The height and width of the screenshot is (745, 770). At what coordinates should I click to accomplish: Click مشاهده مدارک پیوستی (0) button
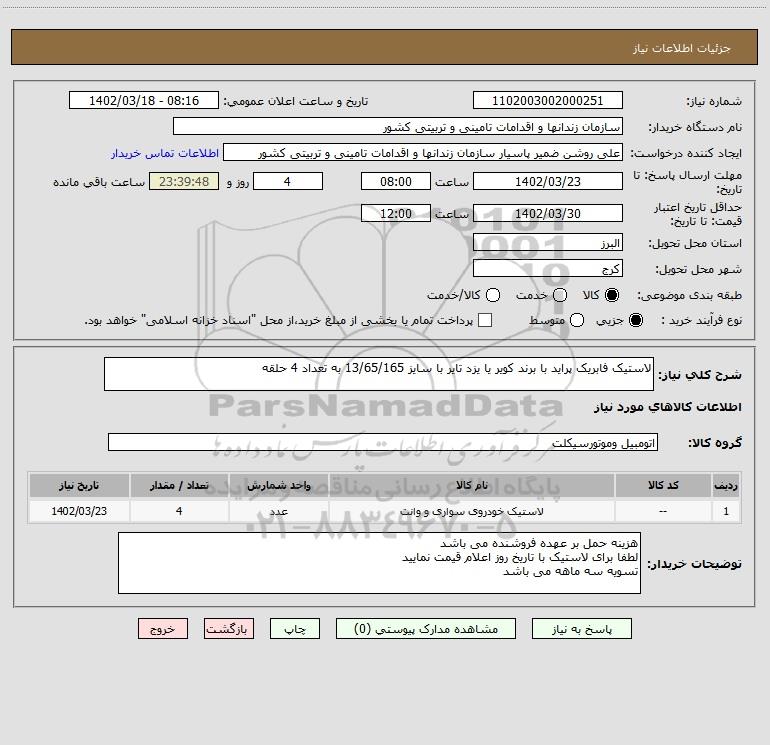click(x=426, y=629)
